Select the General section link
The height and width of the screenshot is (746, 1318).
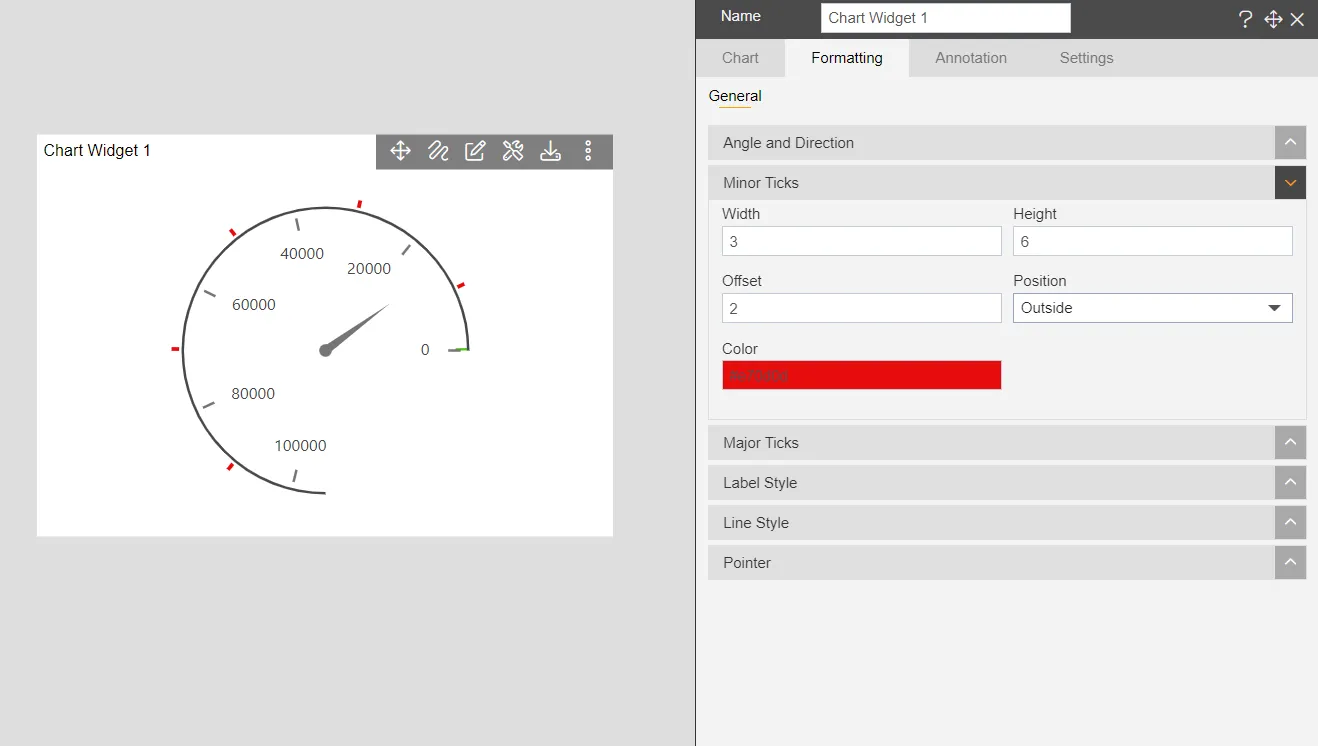click(x=735, y=95)
